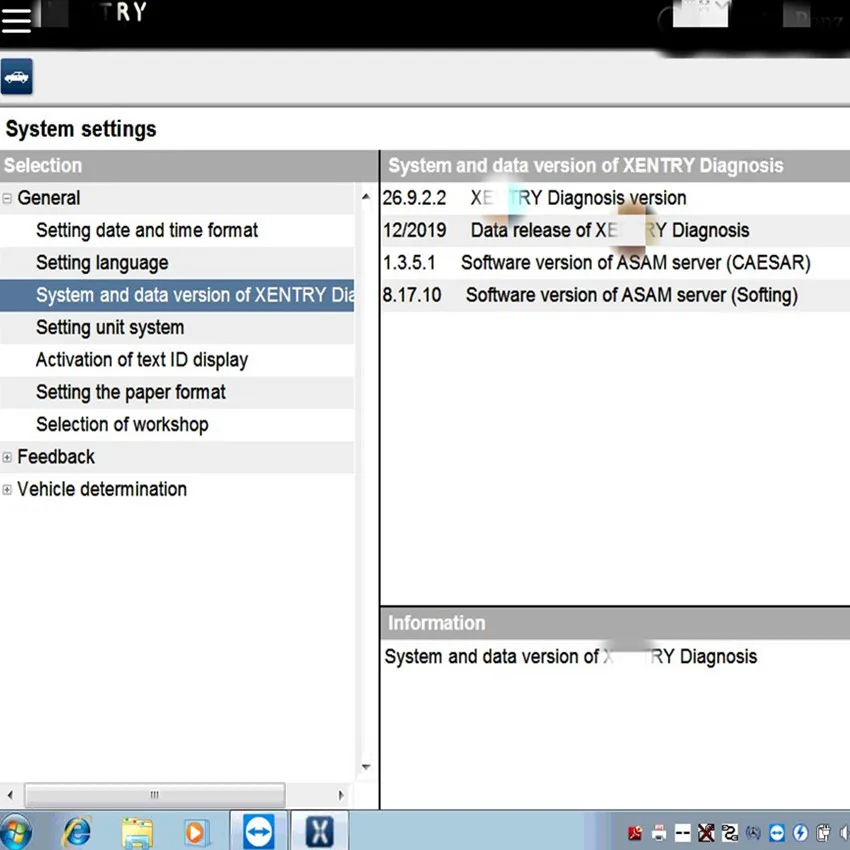Click the 12/2019 data release value
The image size is (850, 850).
pos(415,230)
